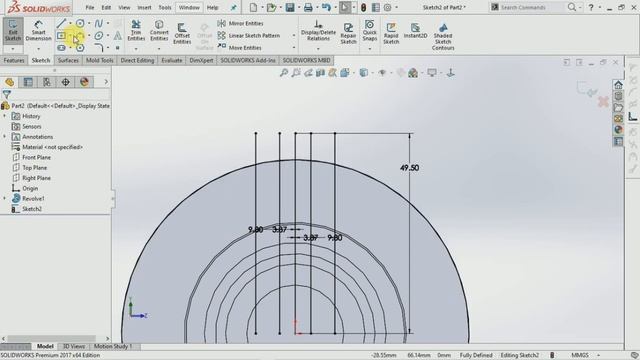Toggle Rapid Sketch mode
The width and height of the screenshot is (640, 360).
coord(391,33)
